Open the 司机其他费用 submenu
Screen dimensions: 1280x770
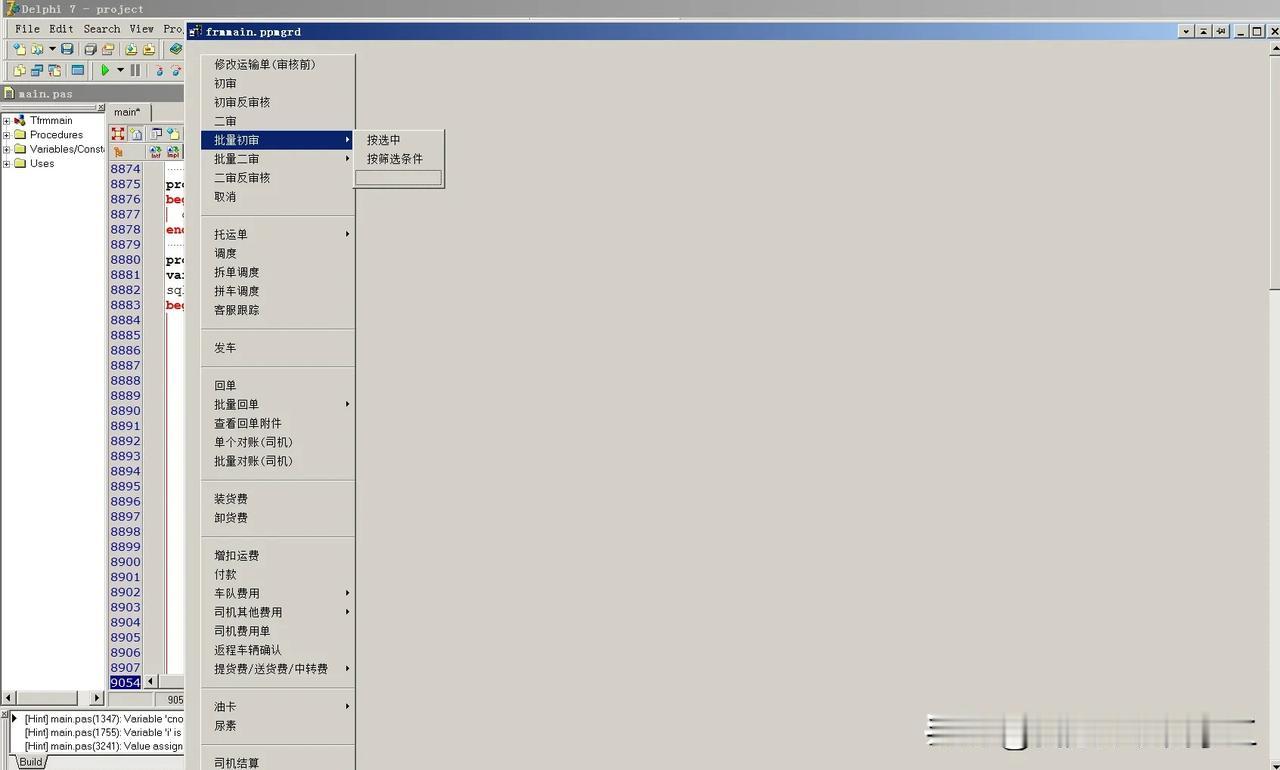[278, 612]
